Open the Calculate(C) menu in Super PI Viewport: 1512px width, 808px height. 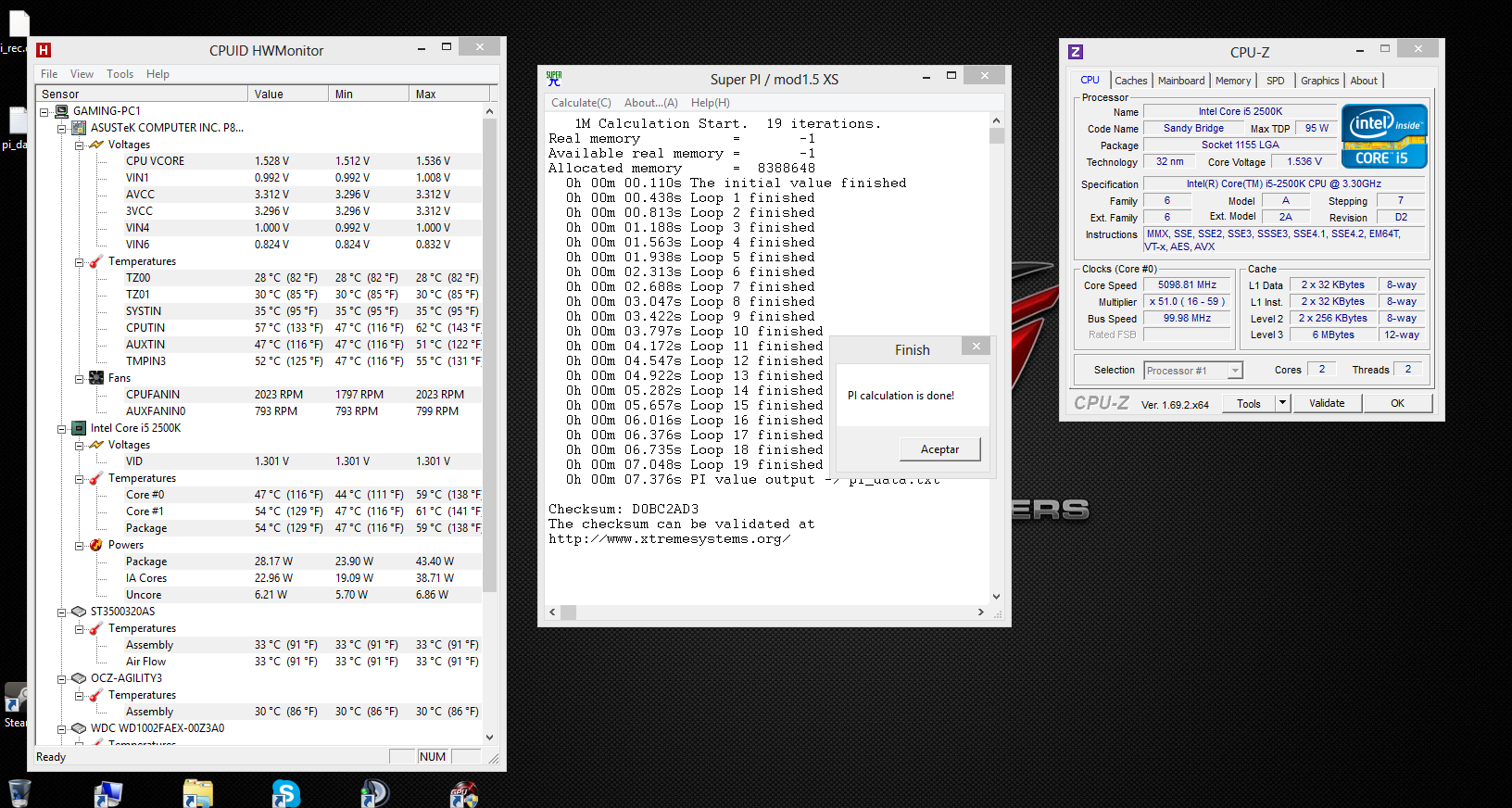[x=581, y=103]
